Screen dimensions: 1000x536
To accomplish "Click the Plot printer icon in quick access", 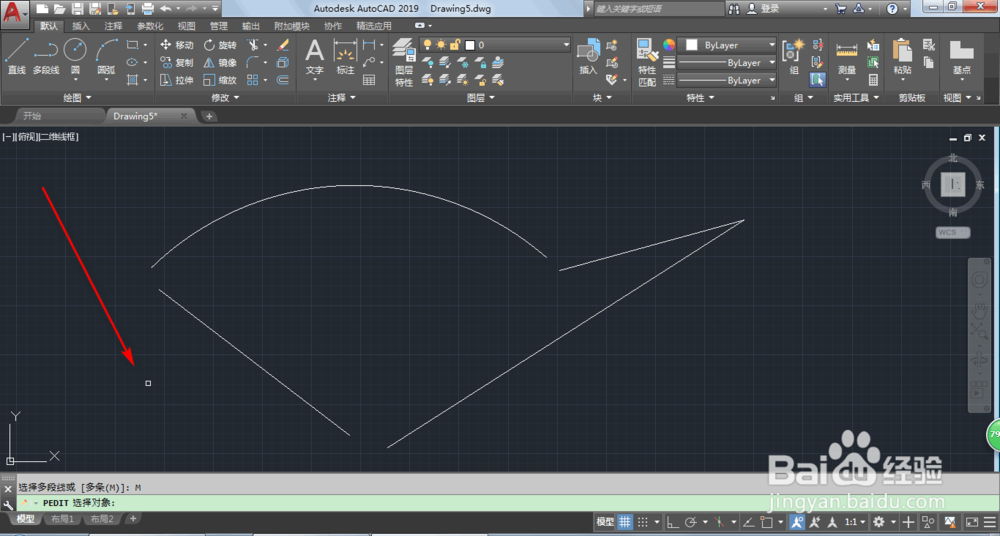I will (x=147, y=9).
